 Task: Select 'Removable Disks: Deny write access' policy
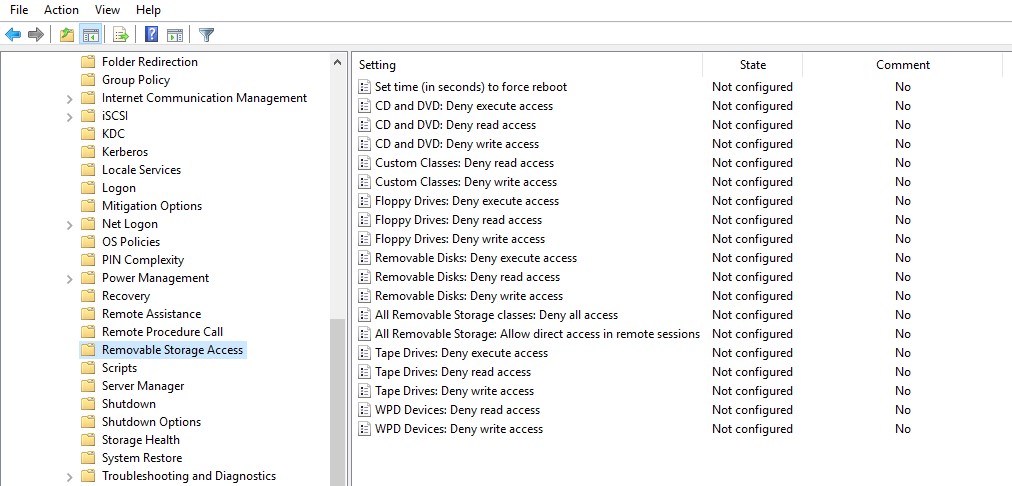tap(468, 296)
